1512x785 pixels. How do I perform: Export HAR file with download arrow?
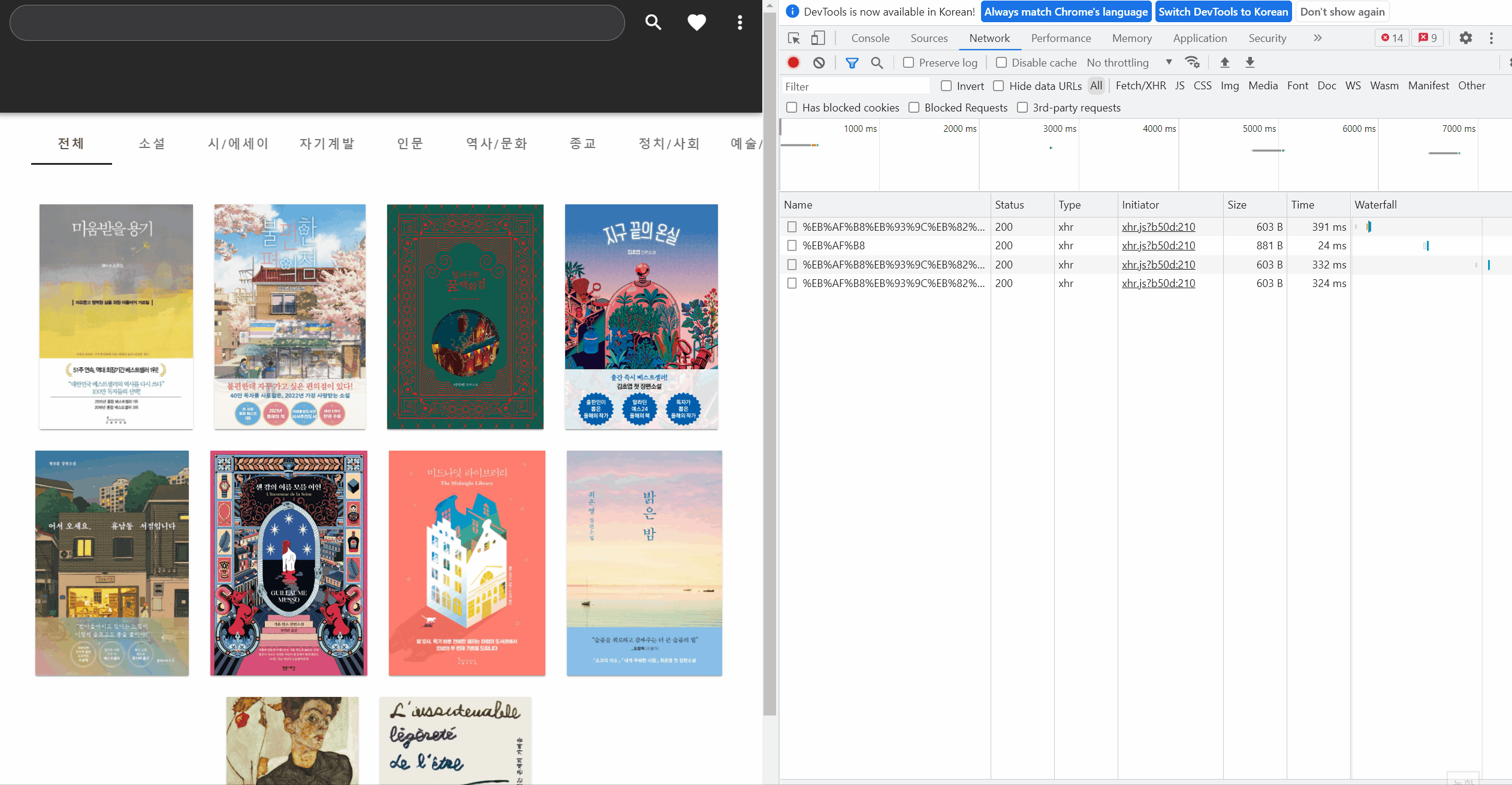click(x=1250, y=62)
